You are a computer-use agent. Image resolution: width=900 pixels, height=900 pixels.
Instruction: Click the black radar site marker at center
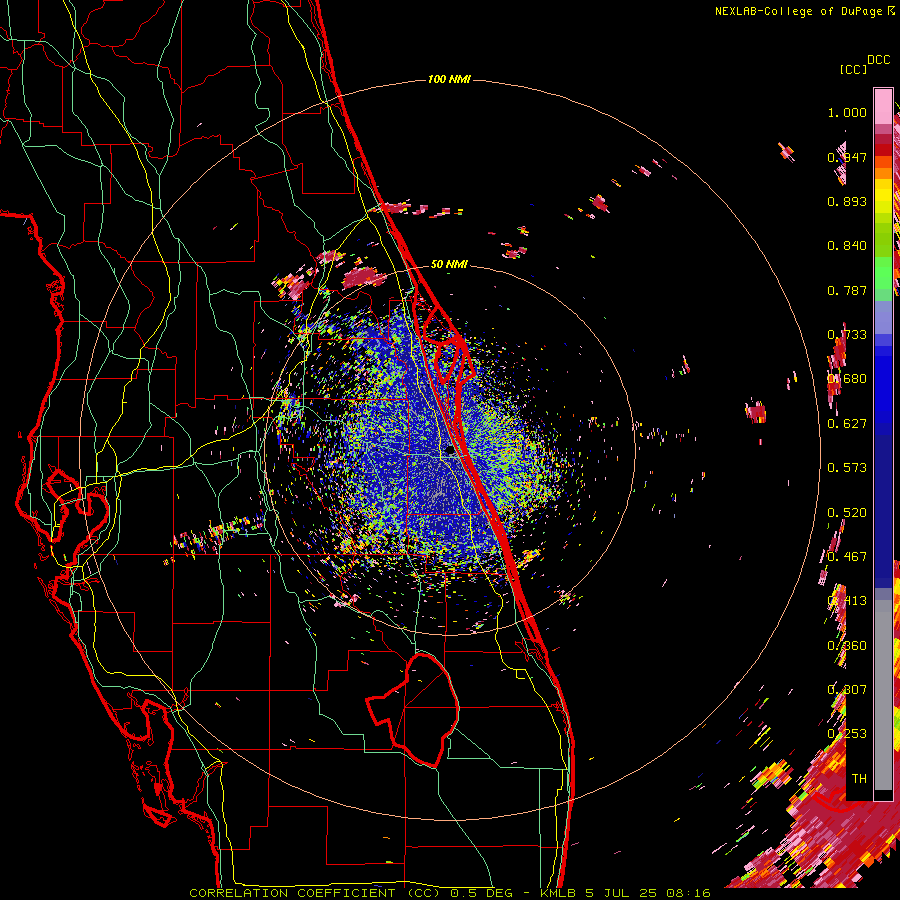[451, 451]
